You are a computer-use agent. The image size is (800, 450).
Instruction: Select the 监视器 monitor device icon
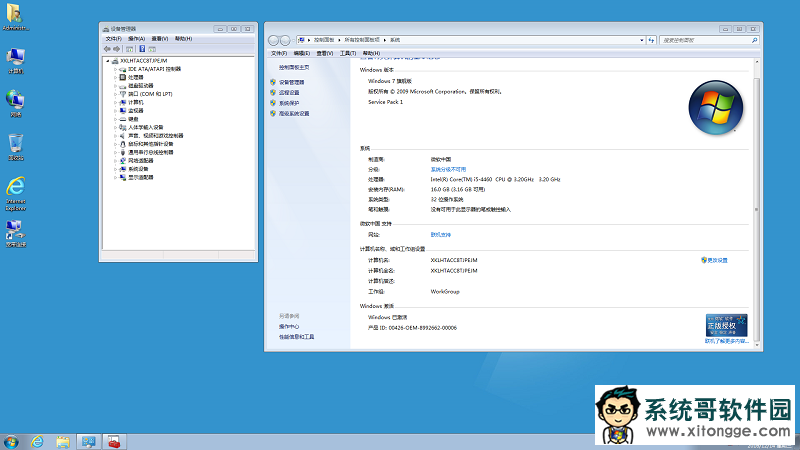[122, 110]
